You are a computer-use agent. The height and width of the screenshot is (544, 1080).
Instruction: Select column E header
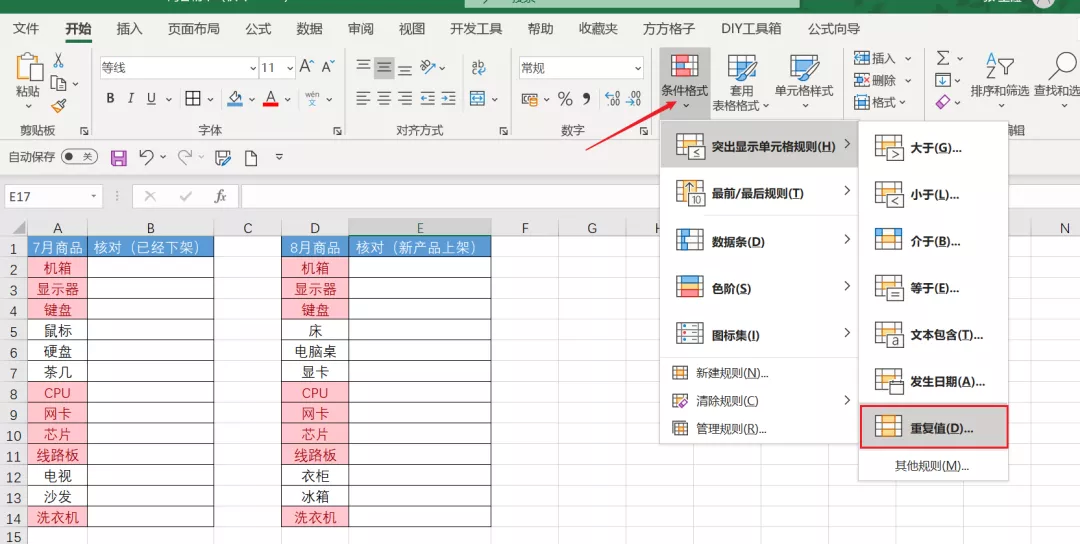click(x=419, y=228)
